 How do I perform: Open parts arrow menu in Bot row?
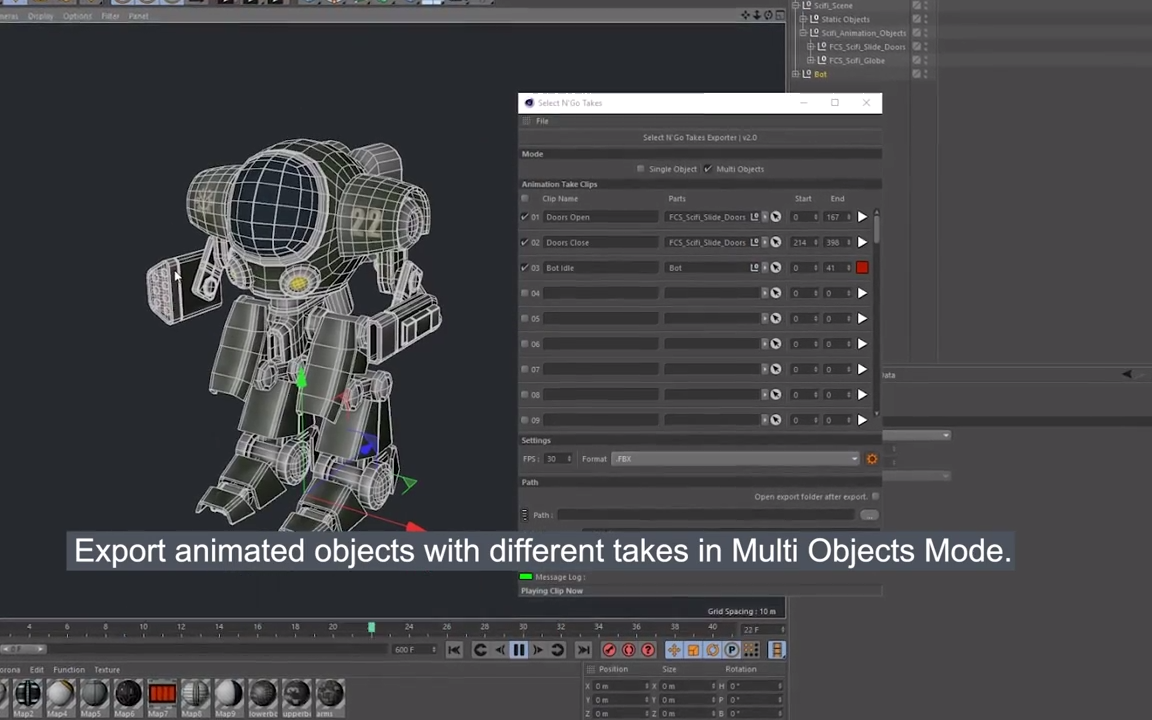pos(765,268)
